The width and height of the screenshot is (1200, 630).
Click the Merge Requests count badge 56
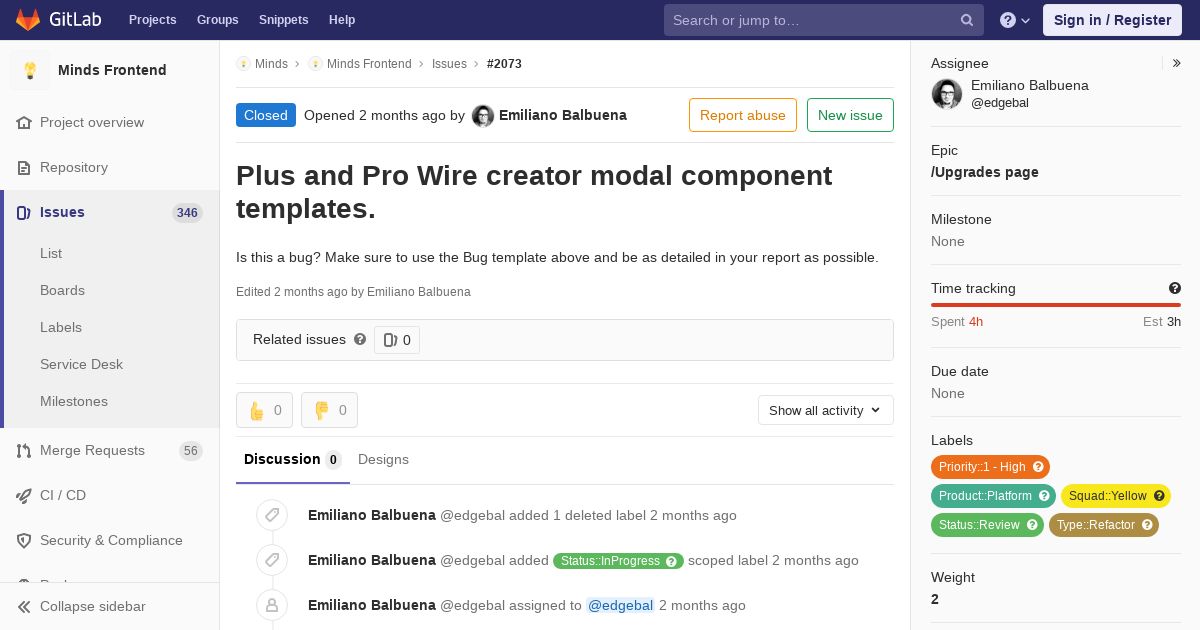[x=191, y=450]
